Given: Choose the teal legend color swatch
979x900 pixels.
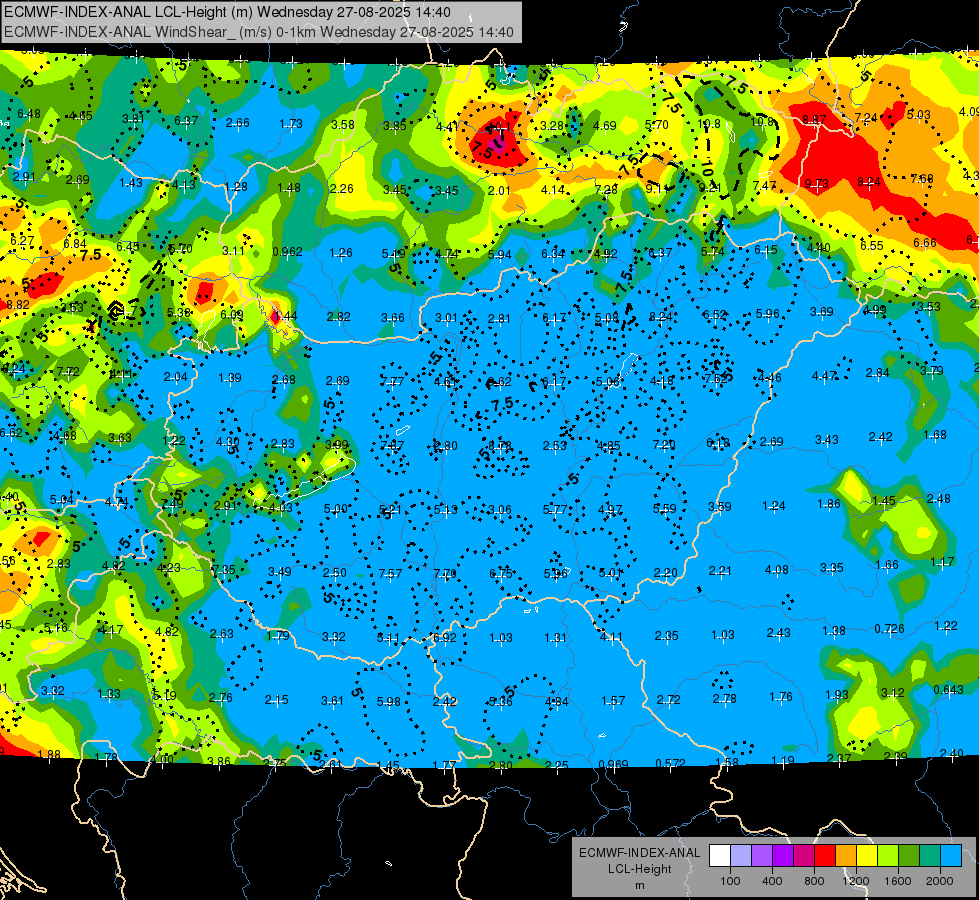Looking at the screenshot, I should coord(930,856).
